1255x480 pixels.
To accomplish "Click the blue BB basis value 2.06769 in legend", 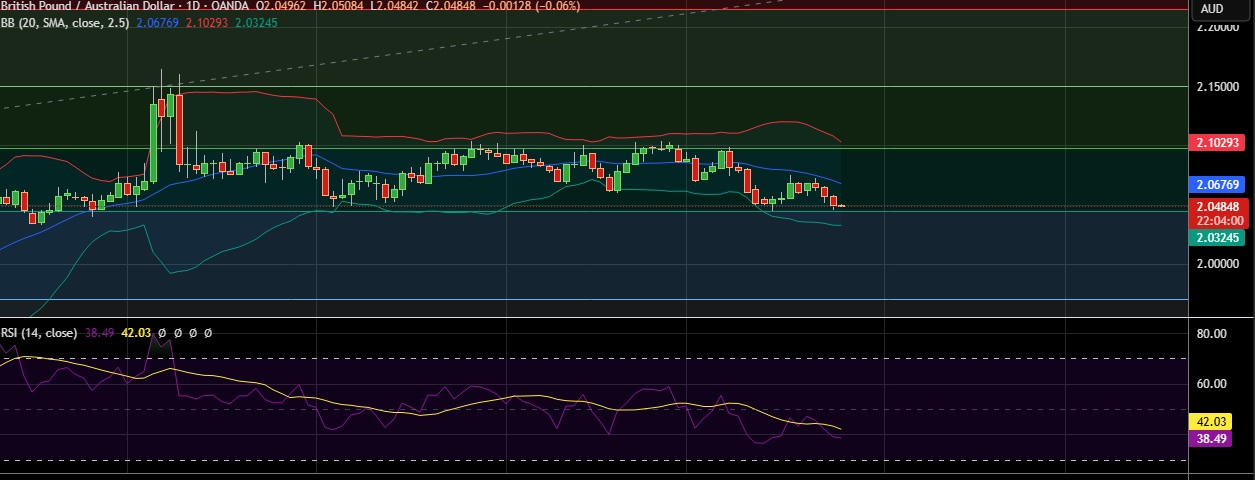I will [x=157, y=22].
